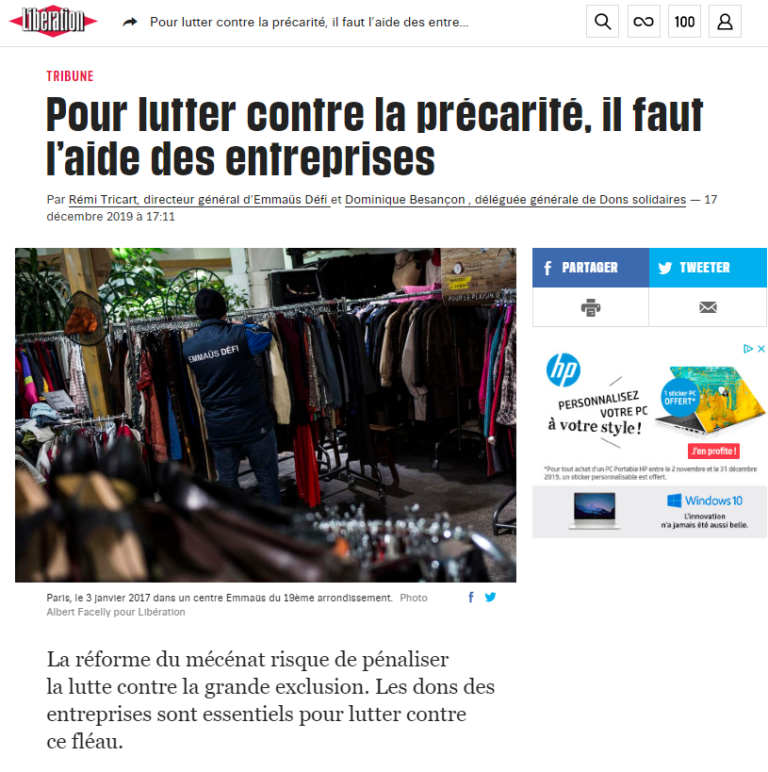Close the HP advertisement

coord(761,349)
